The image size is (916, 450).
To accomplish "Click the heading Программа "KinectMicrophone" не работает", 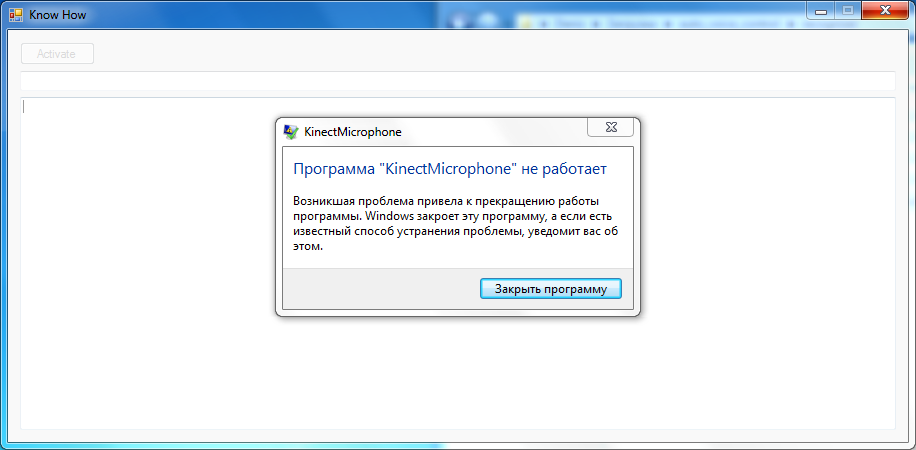I will (450, 169).
